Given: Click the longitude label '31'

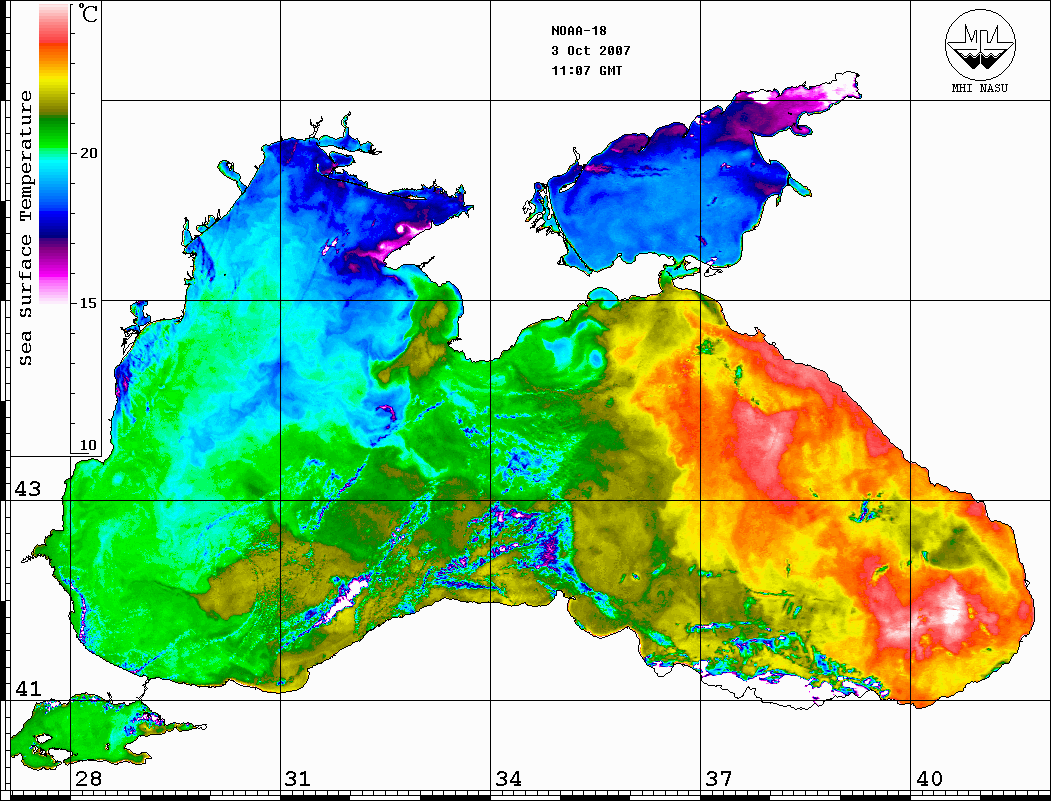Looking at the screenshot, I should tap(298, 779).
